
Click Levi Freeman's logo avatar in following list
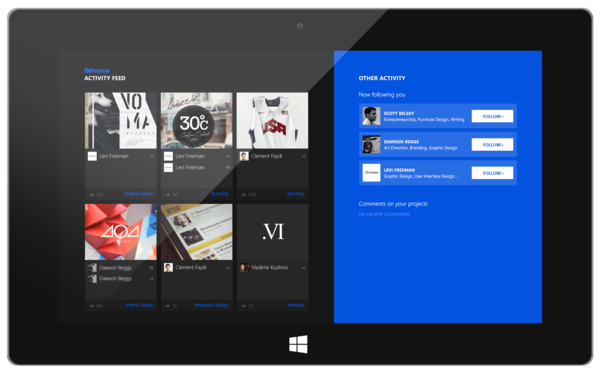coord(371,173)
